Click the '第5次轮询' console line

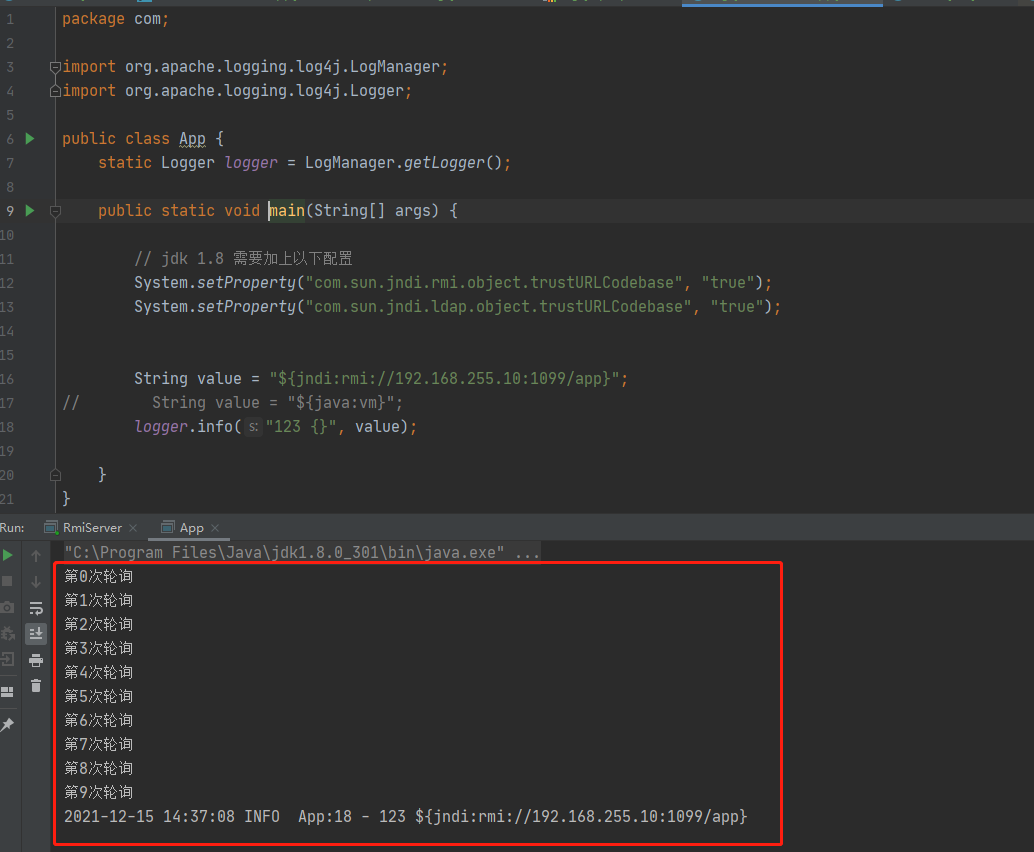[x=98, y=696]
